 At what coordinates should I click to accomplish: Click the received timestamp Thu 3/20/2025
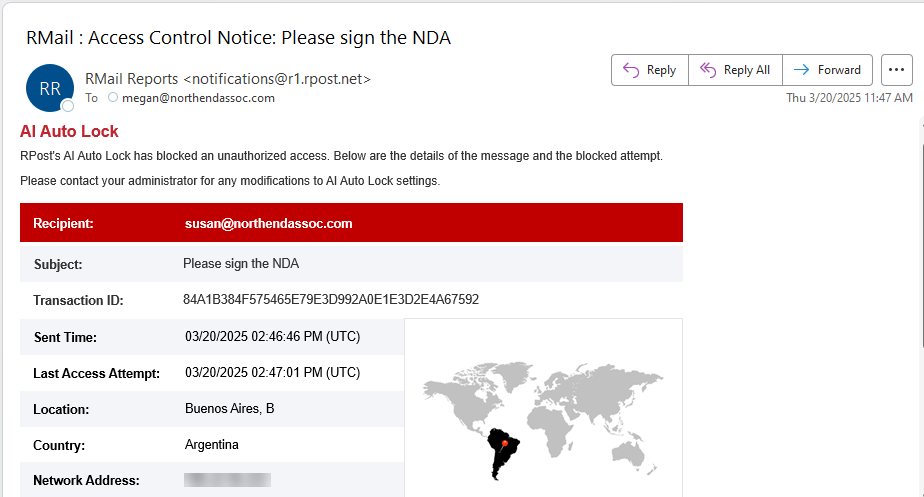click(x=849, y=98)
